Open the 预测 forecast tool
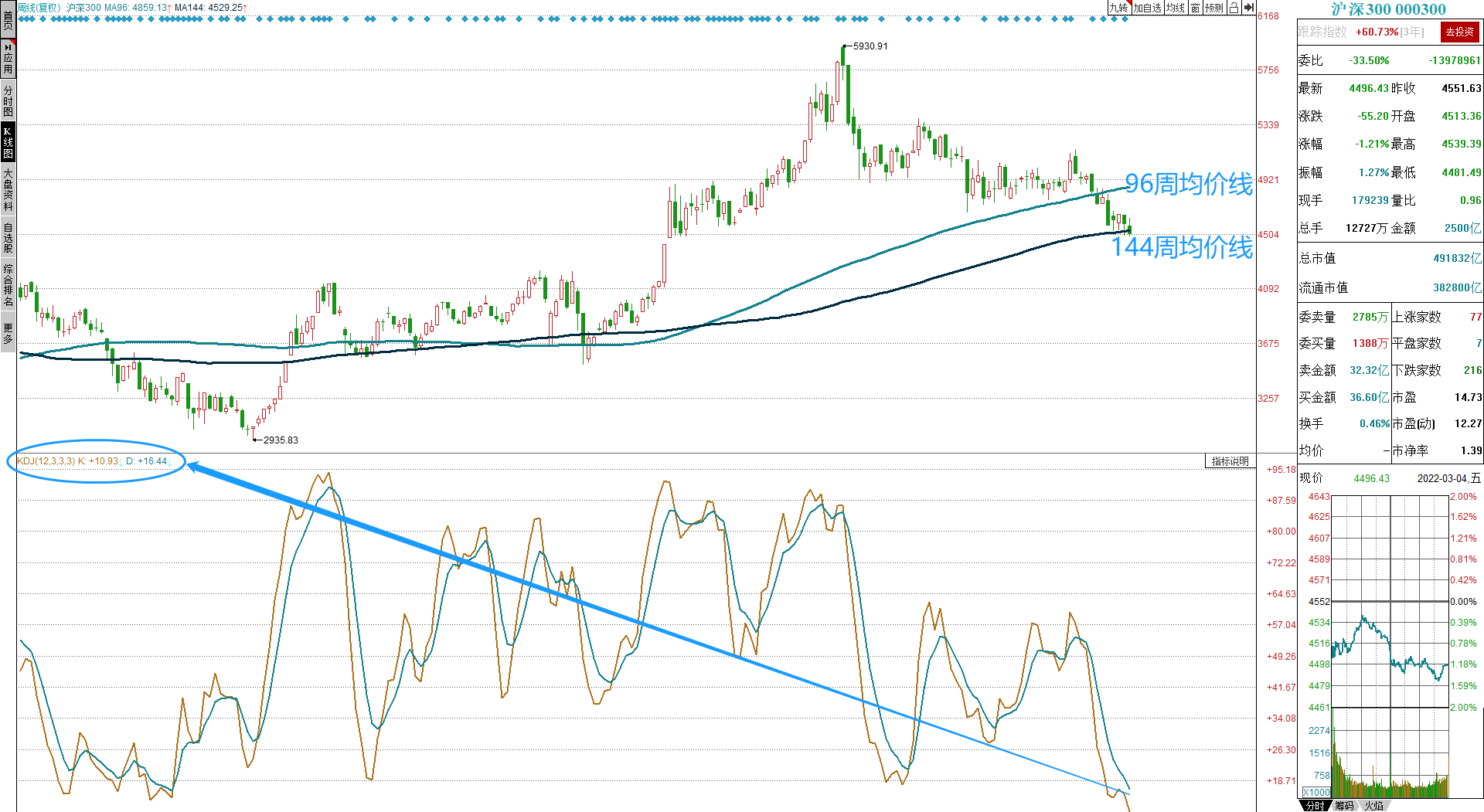The height and width of the screenshot is (812, 1484). [1214, 8]
